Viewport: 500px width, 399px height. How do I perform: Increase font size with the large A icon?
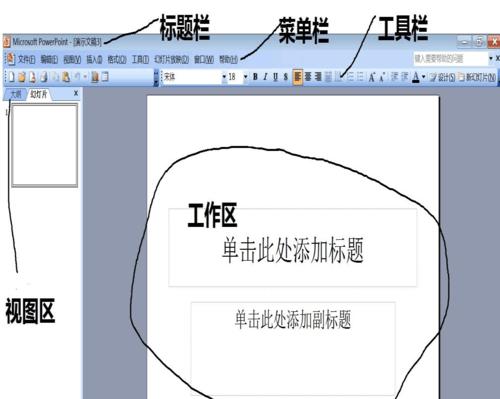372,77
